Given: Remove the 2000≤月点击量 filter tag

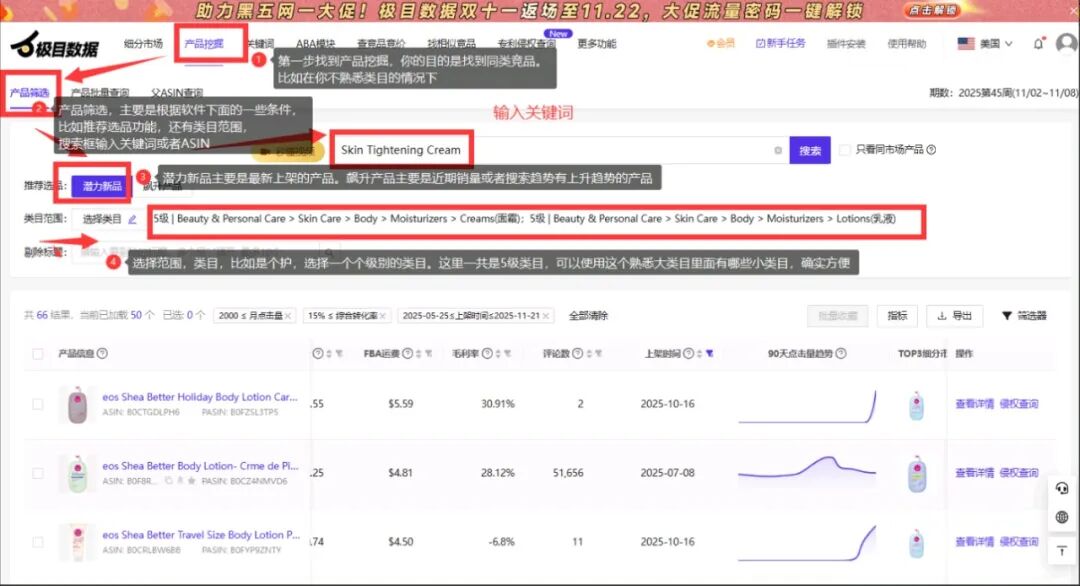Looking at the screenshot, I should tap(288, 315).
